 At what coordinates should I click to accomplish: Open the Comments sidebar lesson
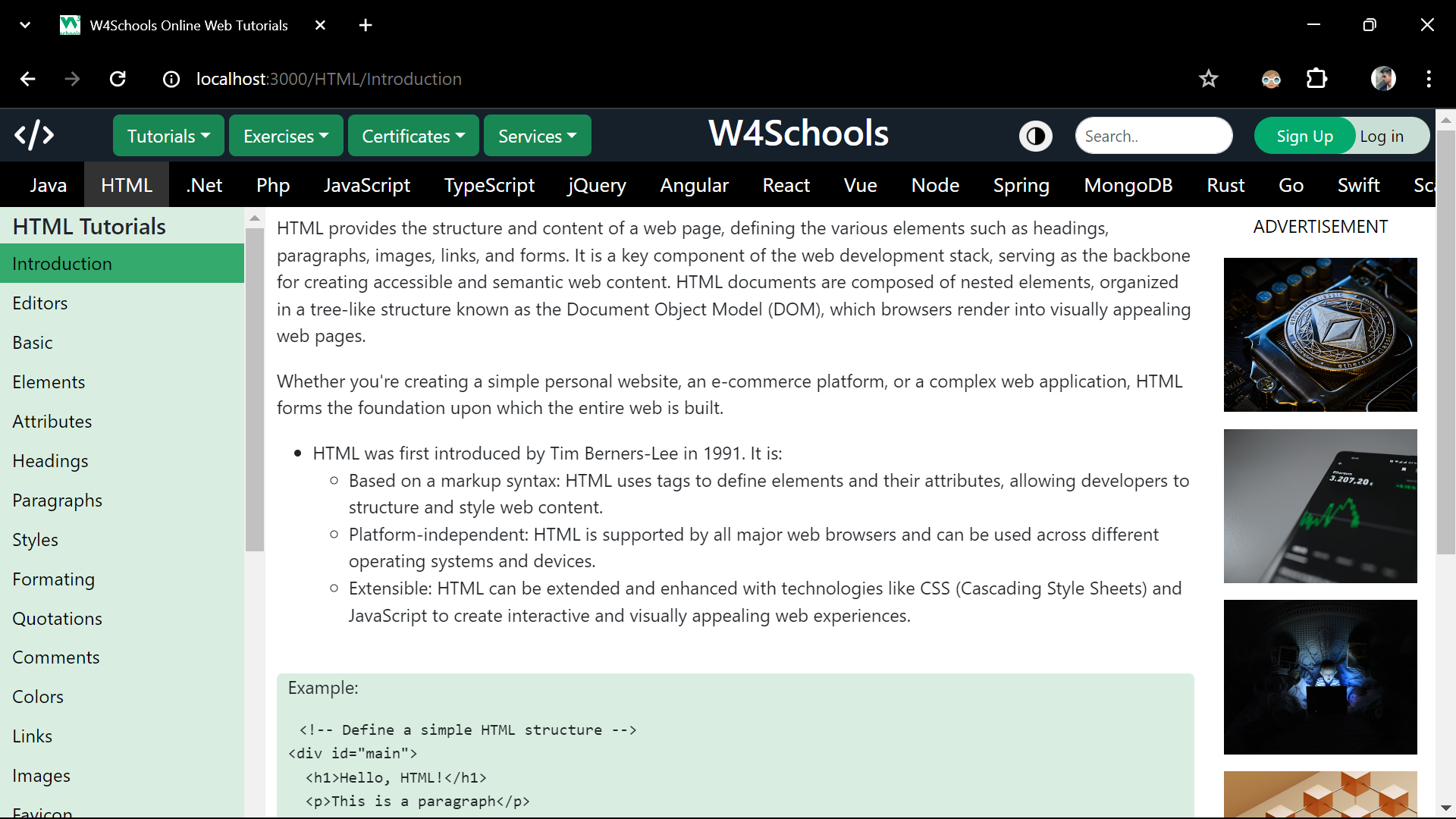tap(122, 657)
